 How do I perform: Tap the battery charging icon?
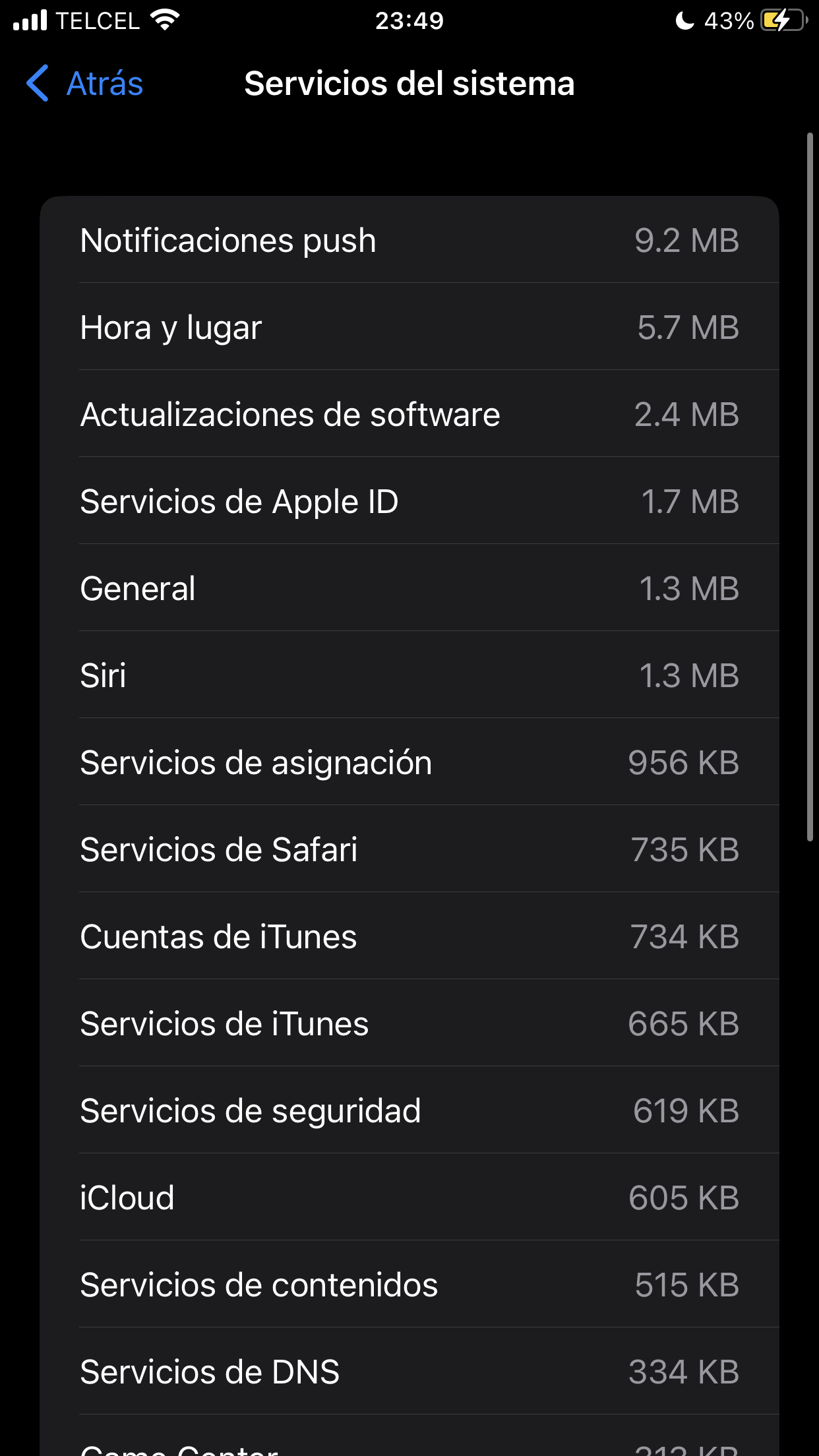[x=782, y=20]
